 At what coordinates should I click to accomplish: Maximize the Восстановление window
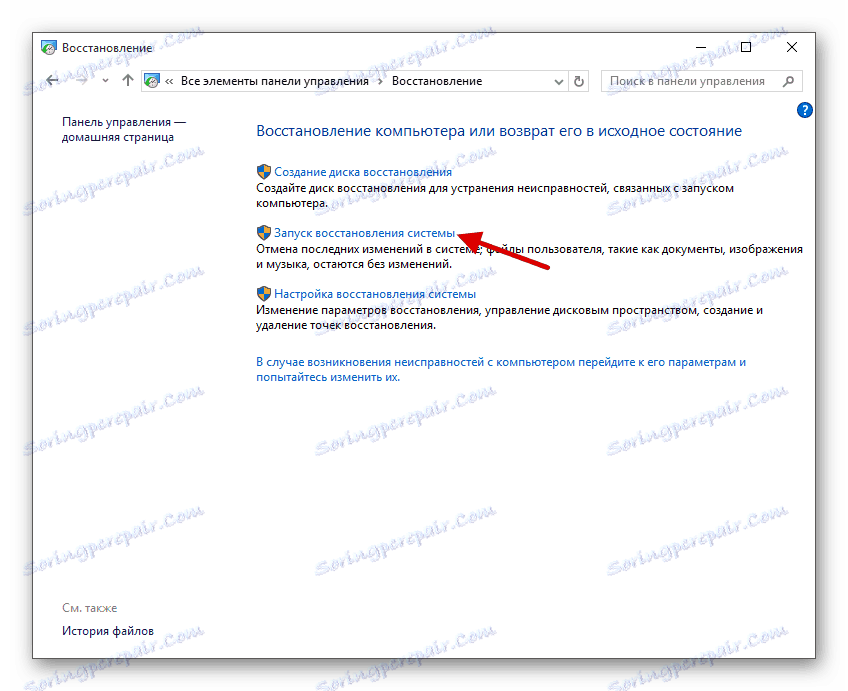click(x=746, y=48)
